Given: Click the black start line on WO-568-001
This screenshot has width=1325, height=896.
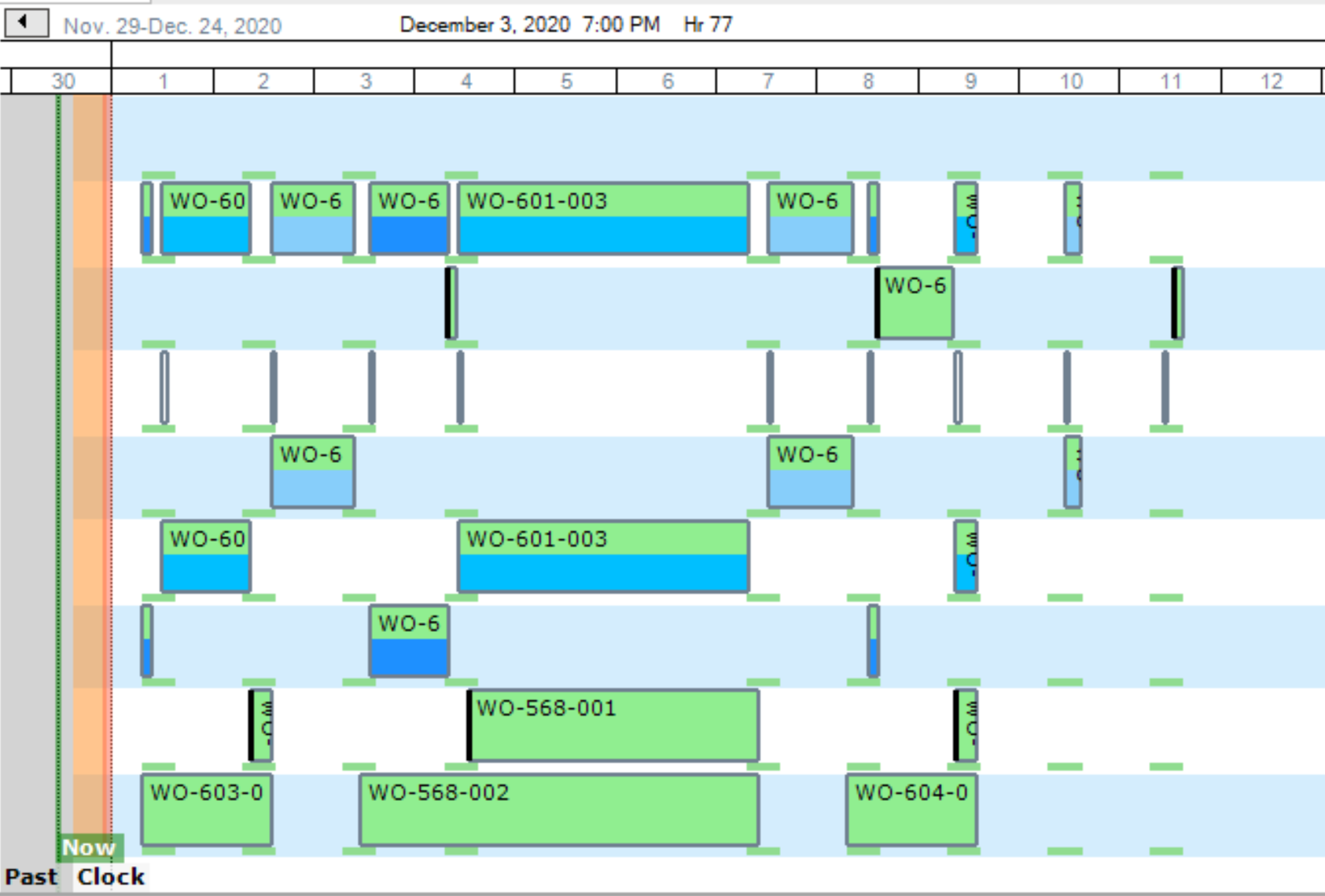Looking at the screenshot, I should click(x=470, y=723).
